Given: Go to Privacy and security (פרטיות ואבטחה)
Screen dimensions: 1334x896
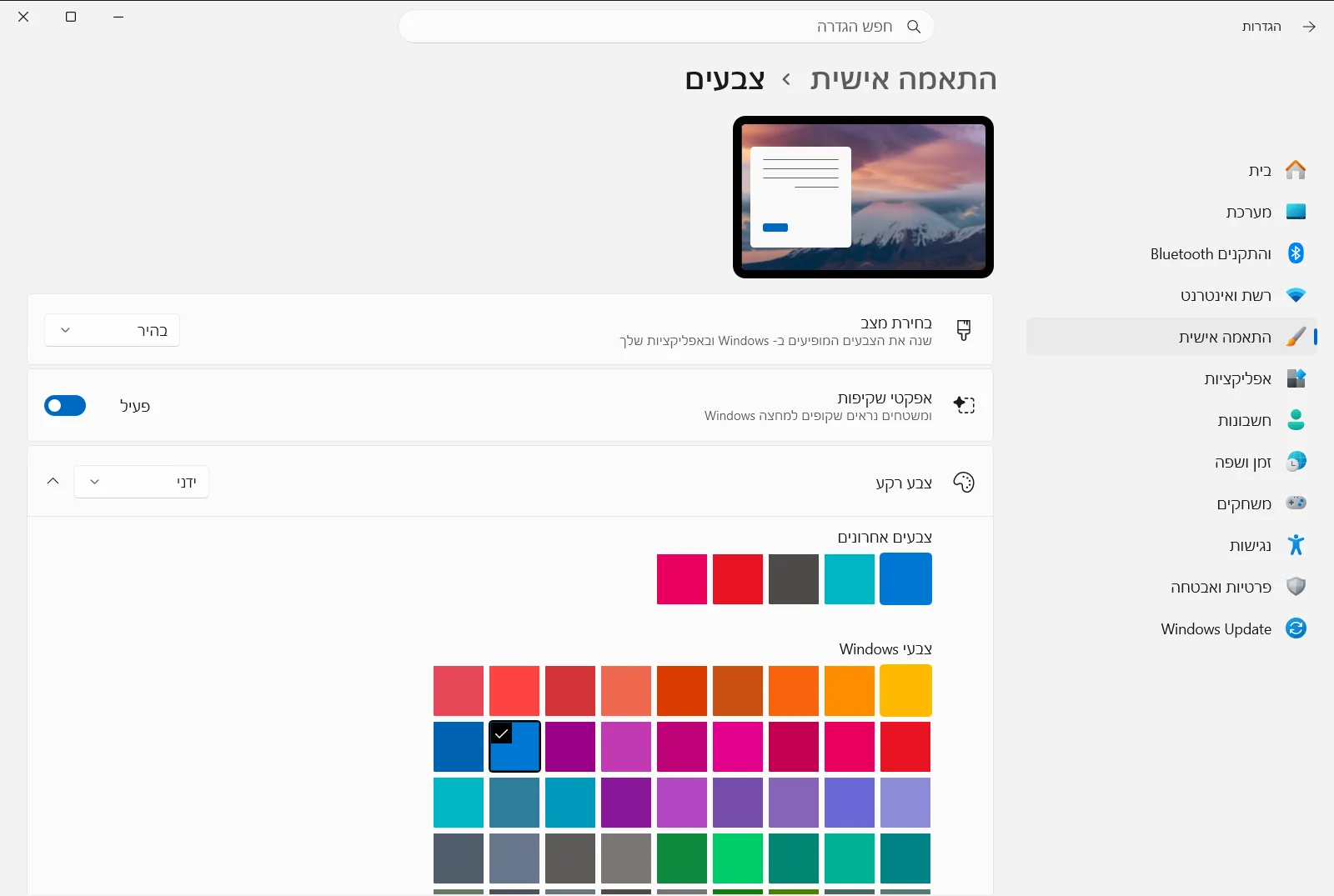Looking at the screenshot, I should point(1171,587).
